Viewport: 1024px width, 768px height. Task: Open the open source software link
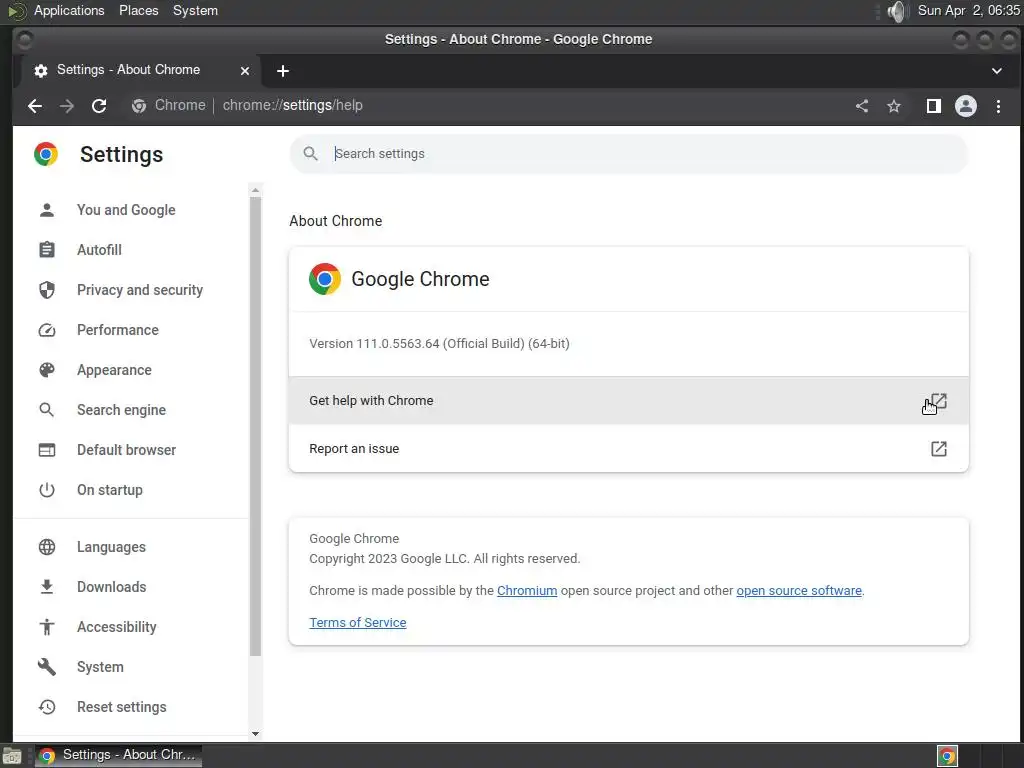pos(799,590)
